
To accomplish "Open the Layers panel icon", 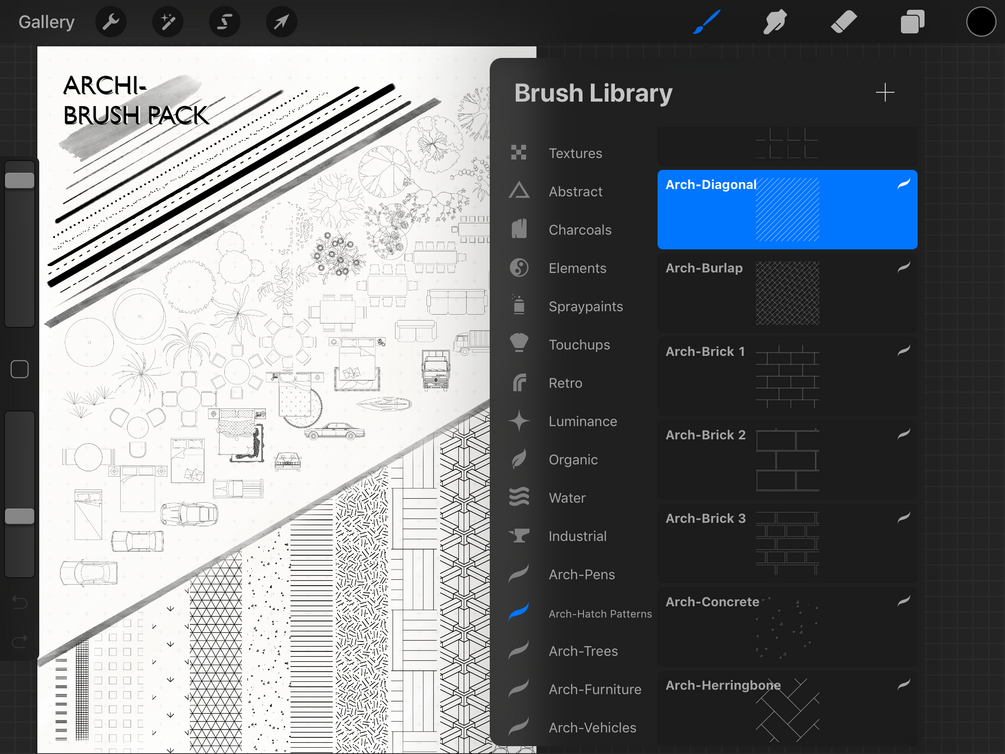I will (912, 22).
